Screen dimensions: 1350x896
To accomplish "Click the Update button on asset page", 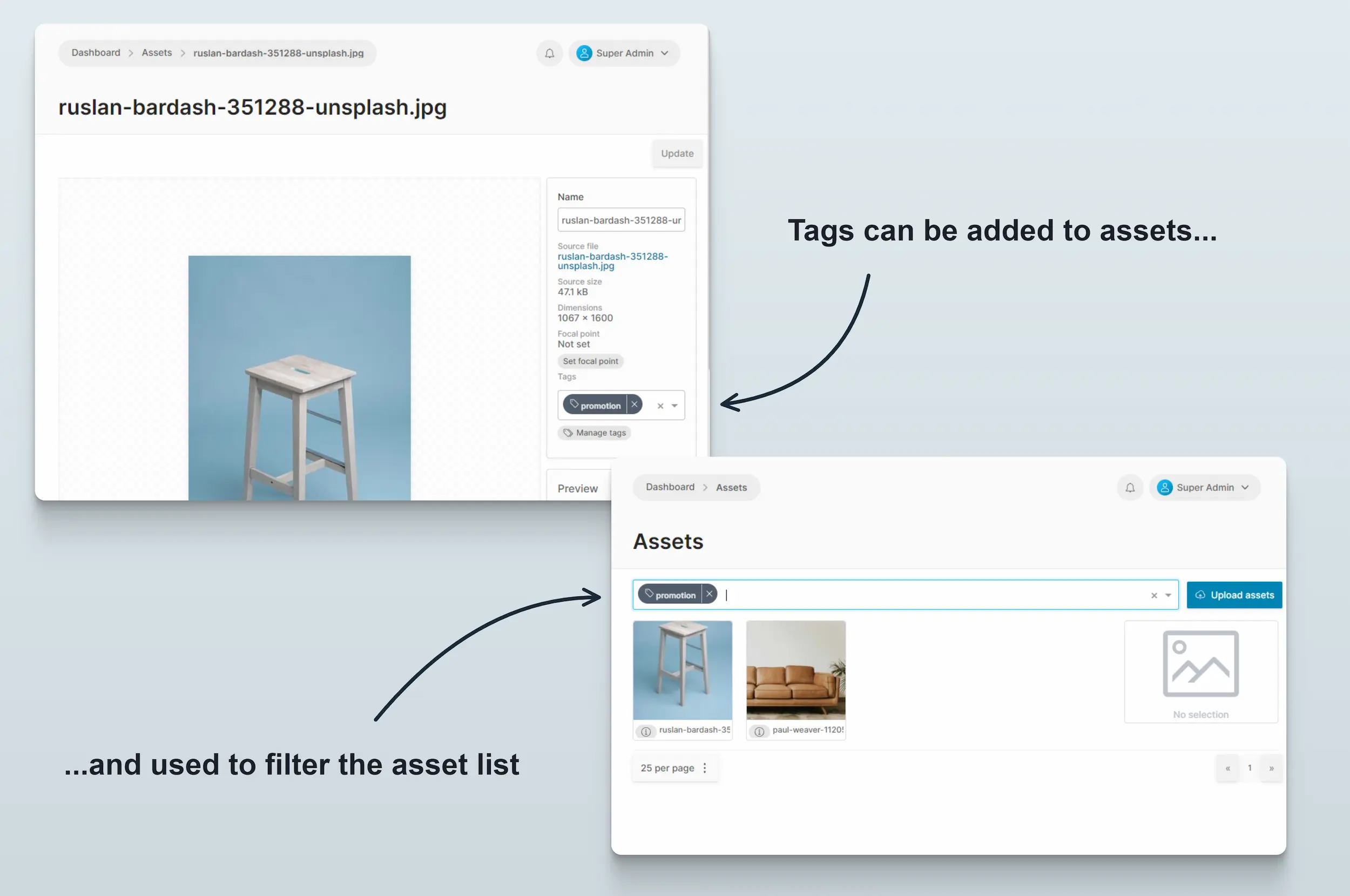I will click(676, 152).
